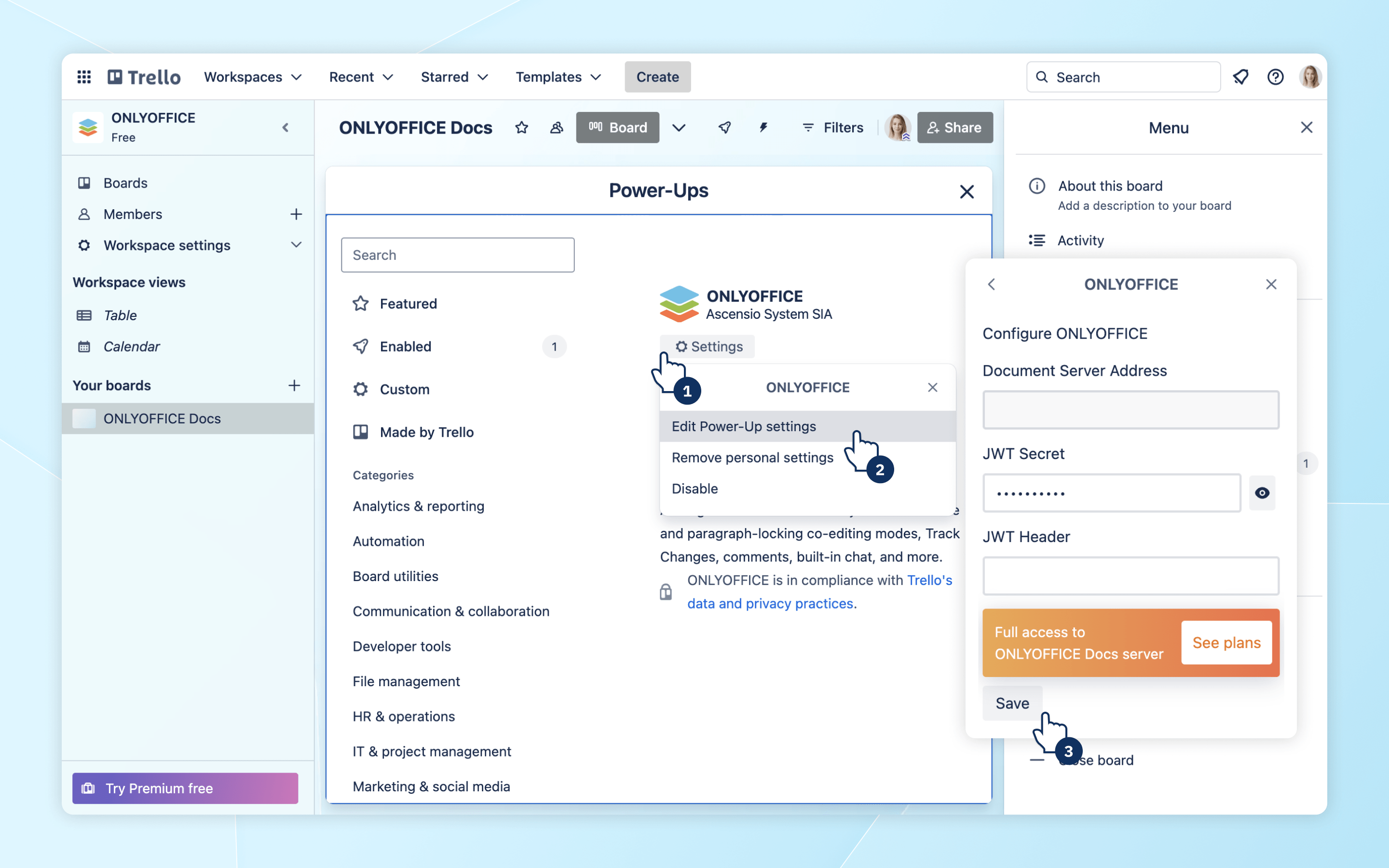1389x868 pixels.
Task: Collapse the ONLYOFFICE Free sidebar
Action: pyautogui.click(x=285, y=127)
